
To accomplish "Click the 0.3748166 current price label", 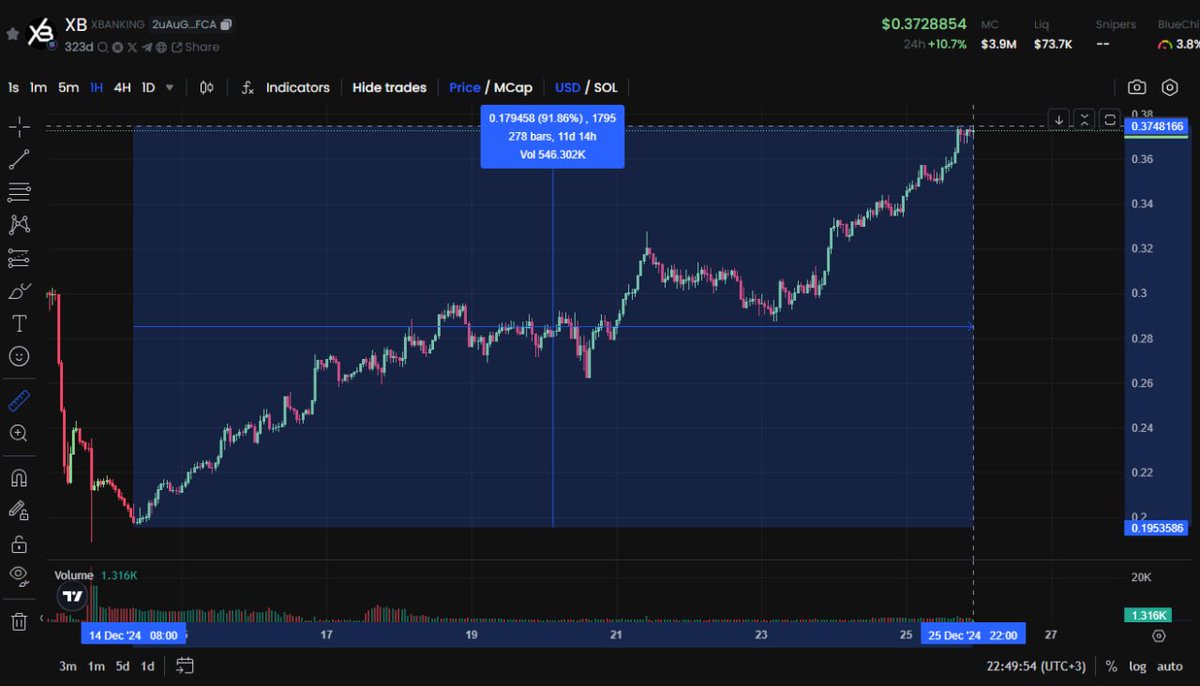I will point(1157,127).
